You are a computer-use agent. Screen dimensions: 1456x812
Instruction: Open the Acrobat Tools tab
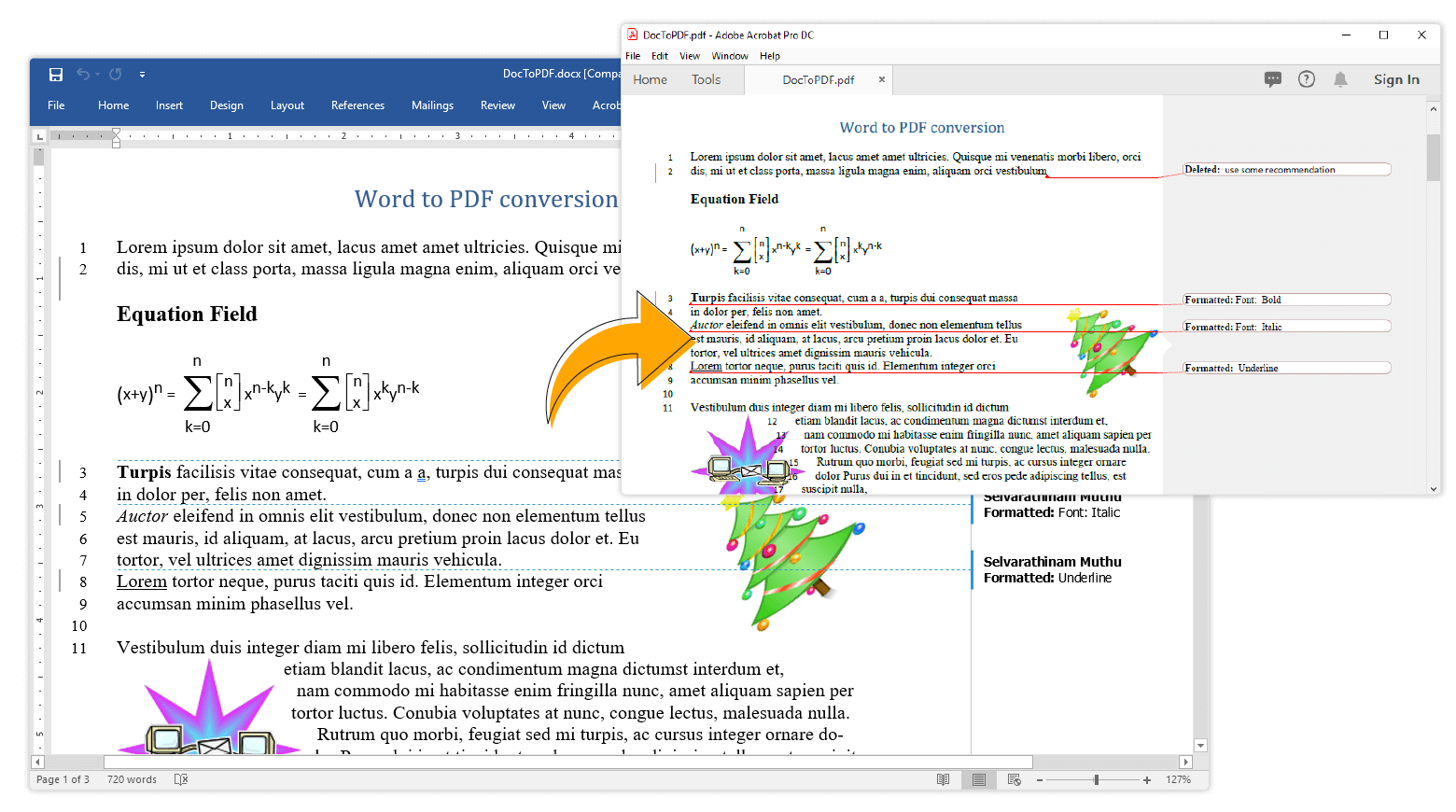(x=706, y=79)
